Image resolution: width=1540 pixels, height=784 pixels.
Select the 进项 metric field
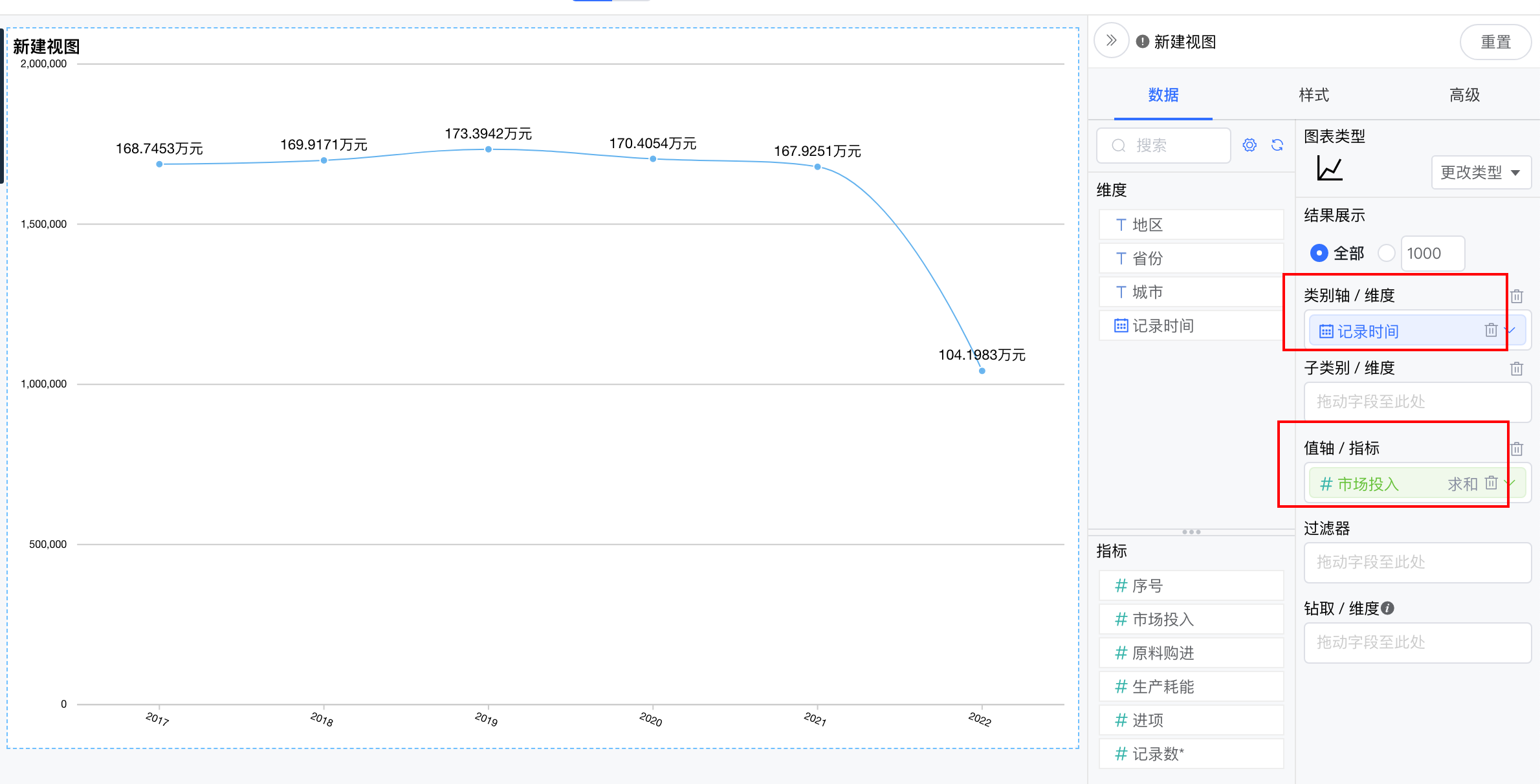tap(1191, 720)
